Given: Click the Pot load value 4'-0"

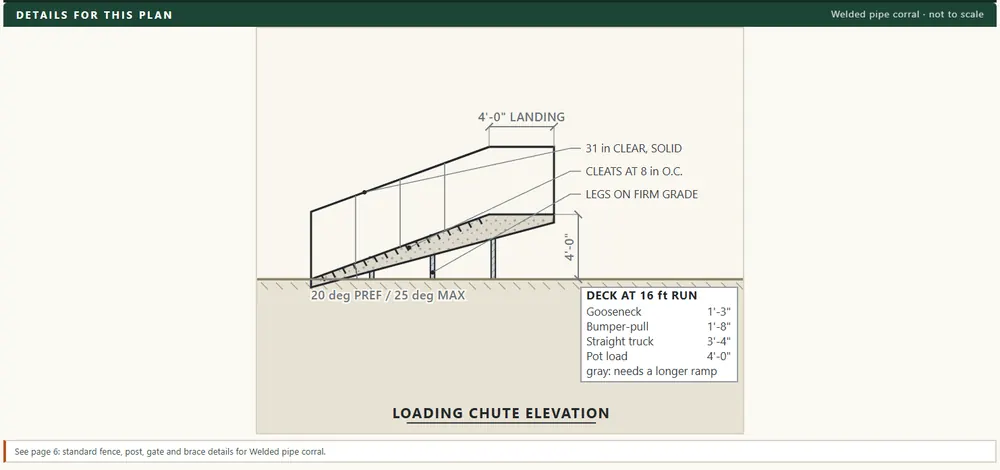Looking at the screenshot, I should tap(719, 356).
